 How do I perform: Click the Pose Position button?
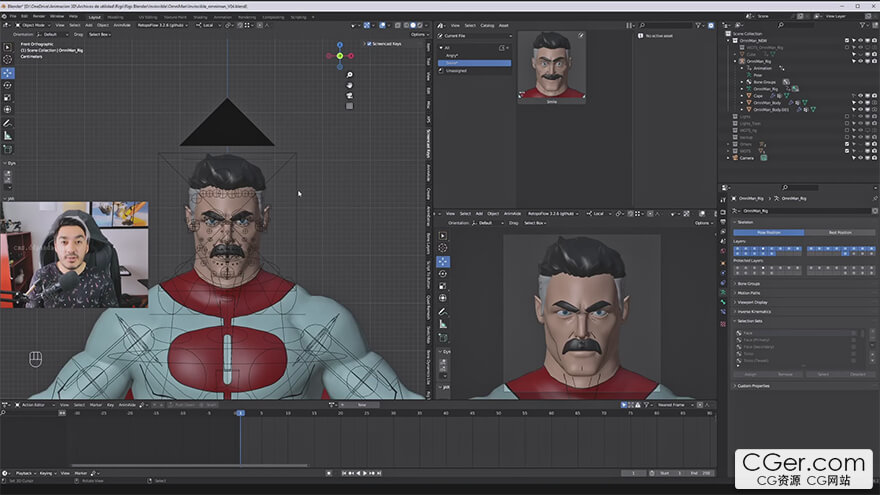[768, 232]
